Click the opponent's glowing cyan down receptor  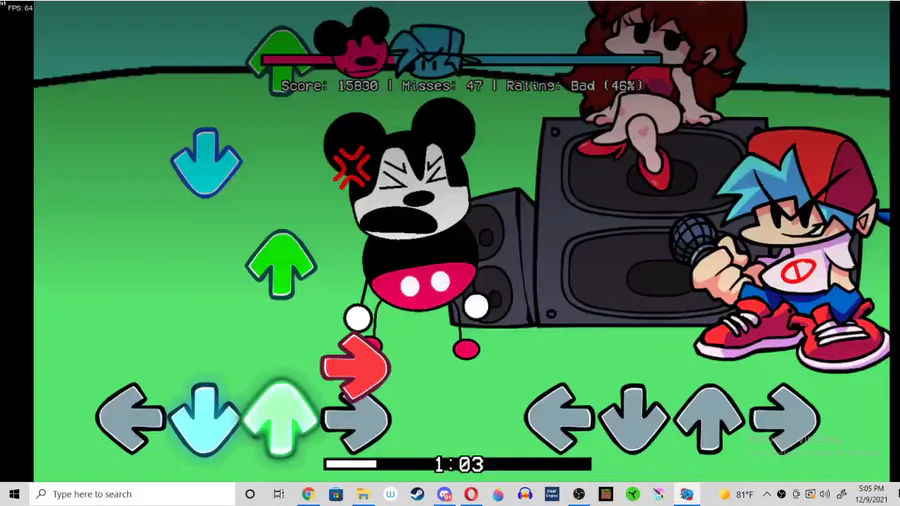click(205, 419)
